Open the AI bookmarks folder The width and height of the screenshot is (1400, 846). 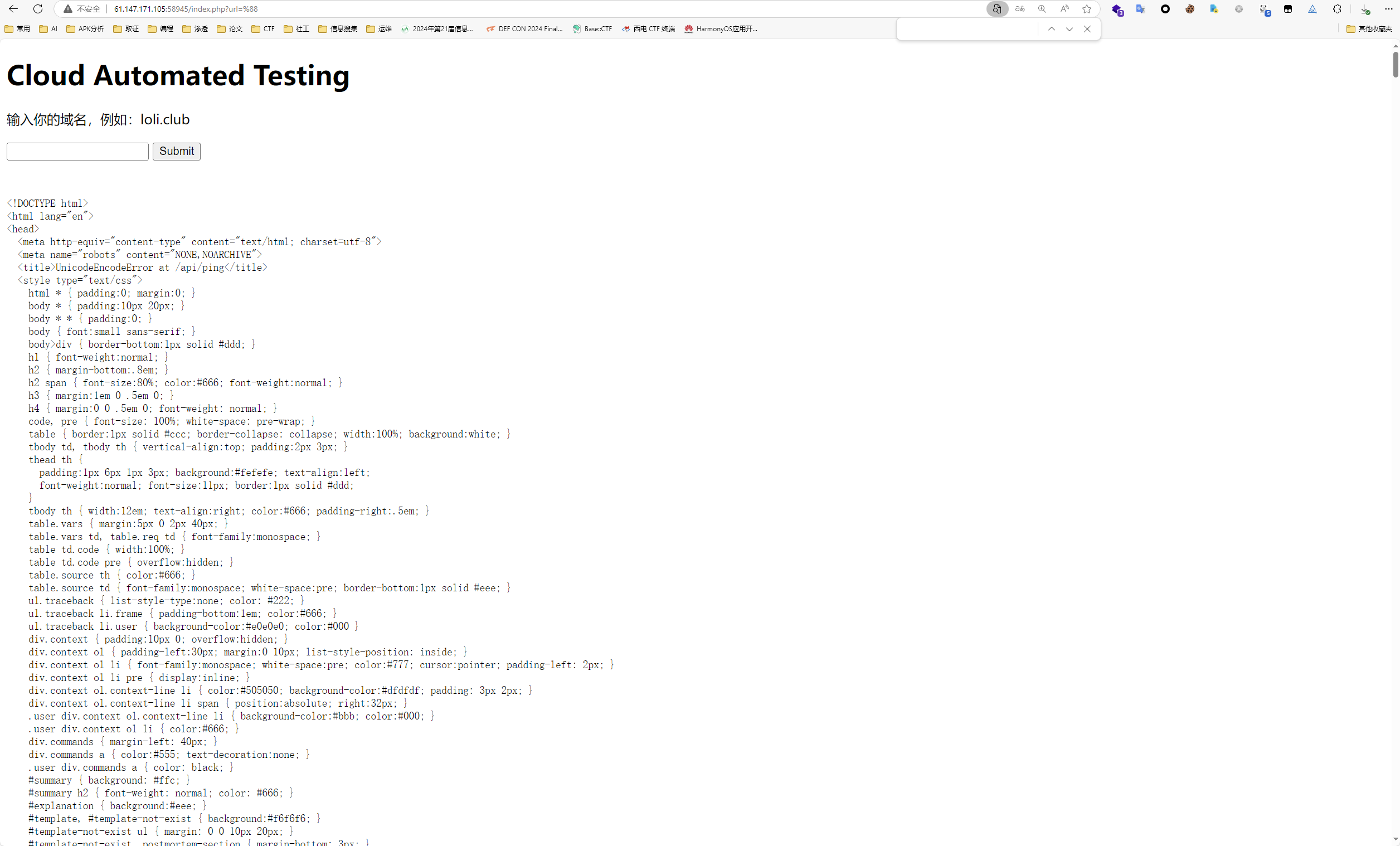[x=48, y=29]
